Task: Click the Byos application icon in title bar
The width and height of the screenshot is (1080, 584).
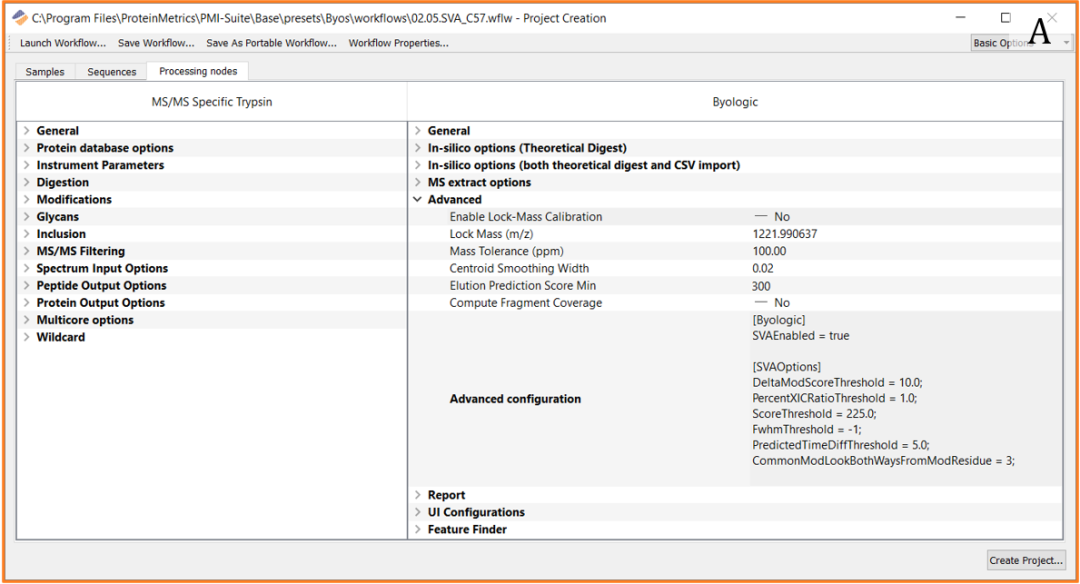Action: tap(20, 18)
